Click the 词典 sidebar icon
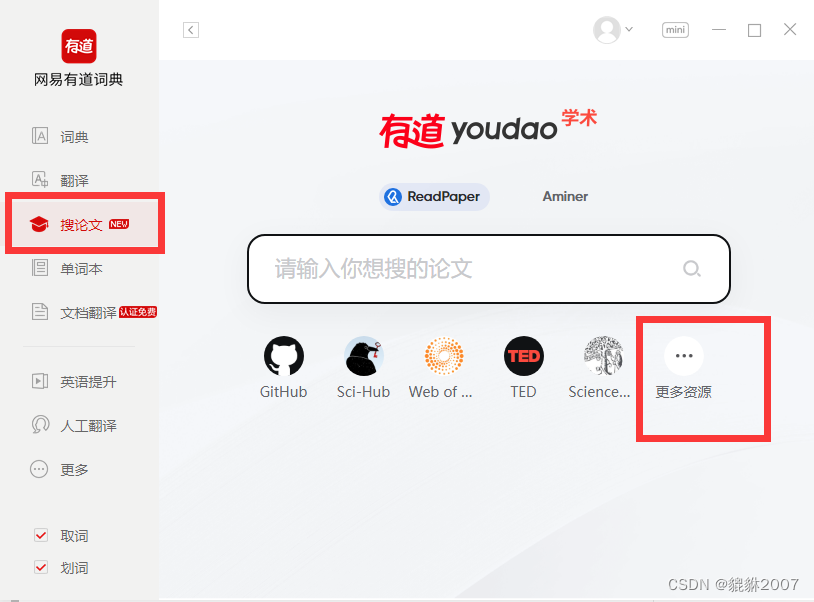 pyautogui.click(x=40, y=136)
